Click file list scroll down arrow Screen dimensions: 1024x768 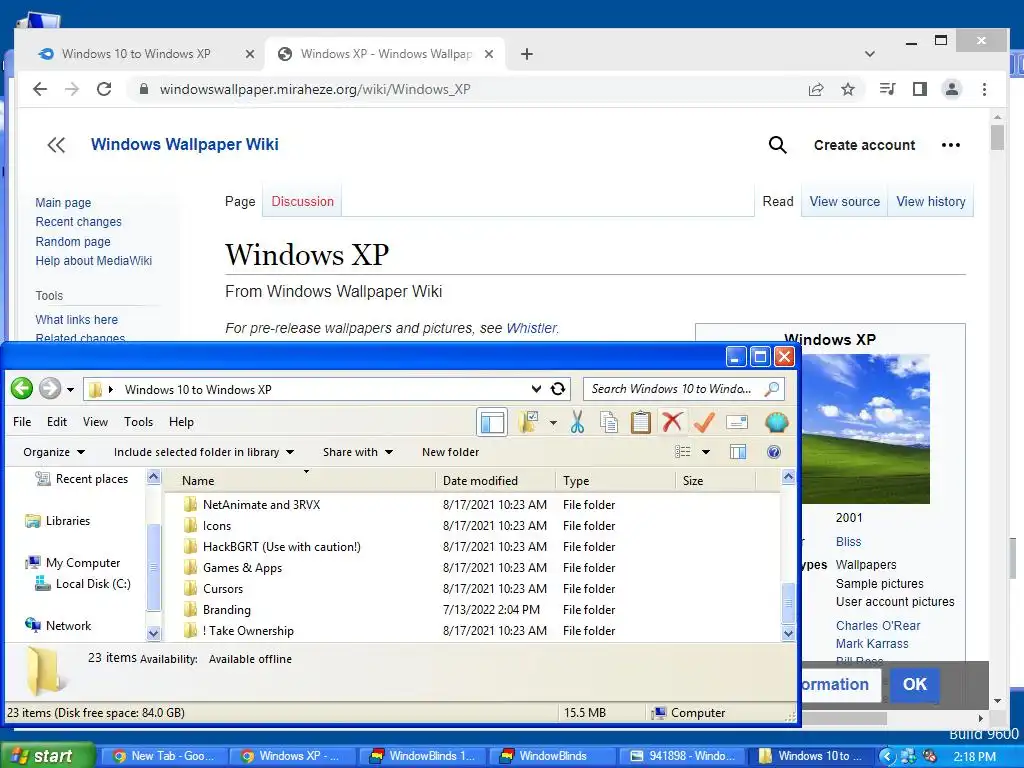pyautogui.click(x=788, y=632)
